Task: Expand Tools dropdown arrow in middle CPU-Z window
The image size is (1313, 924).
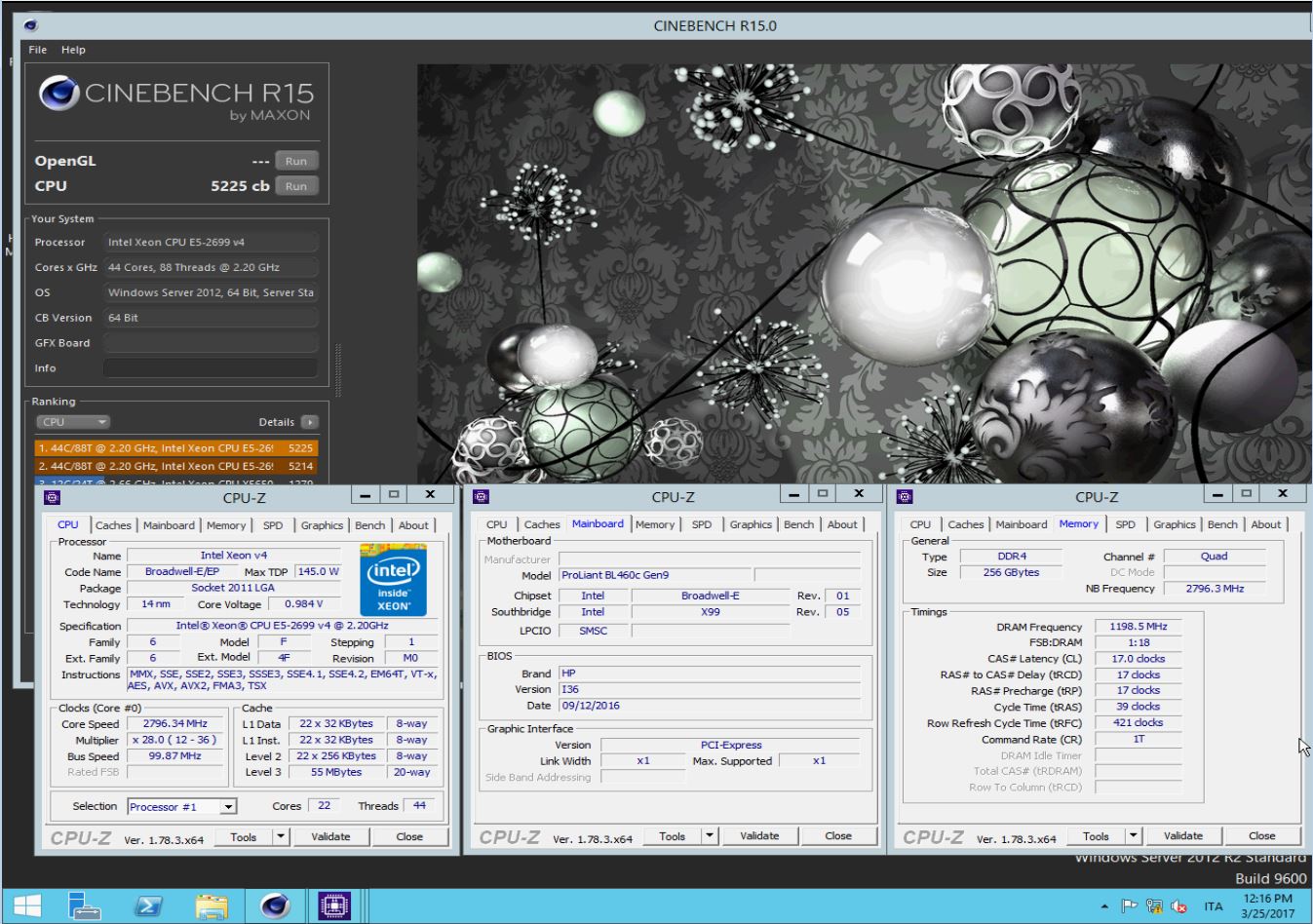Action: [x=710, y=836]
